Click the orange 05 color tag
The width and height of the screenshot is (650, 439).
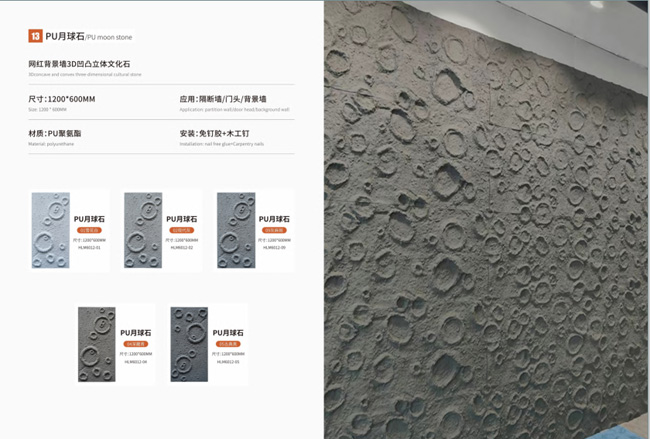(x=228, y=344)
